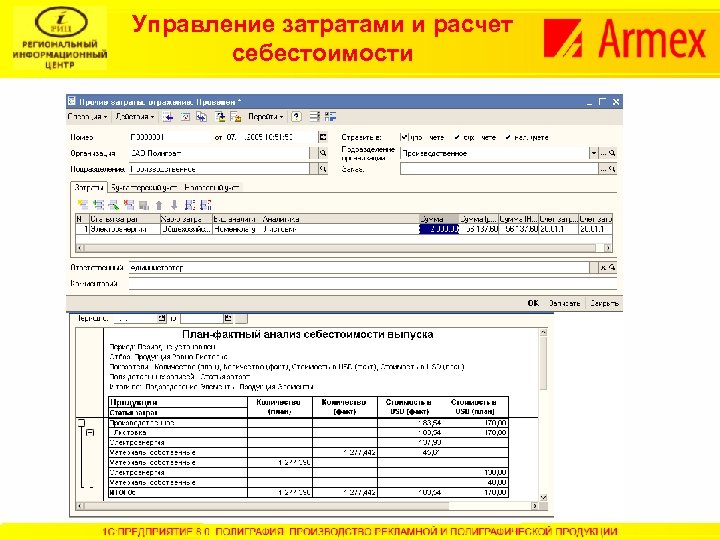Click finish editing icon in table toolbar

coord(144,205)
